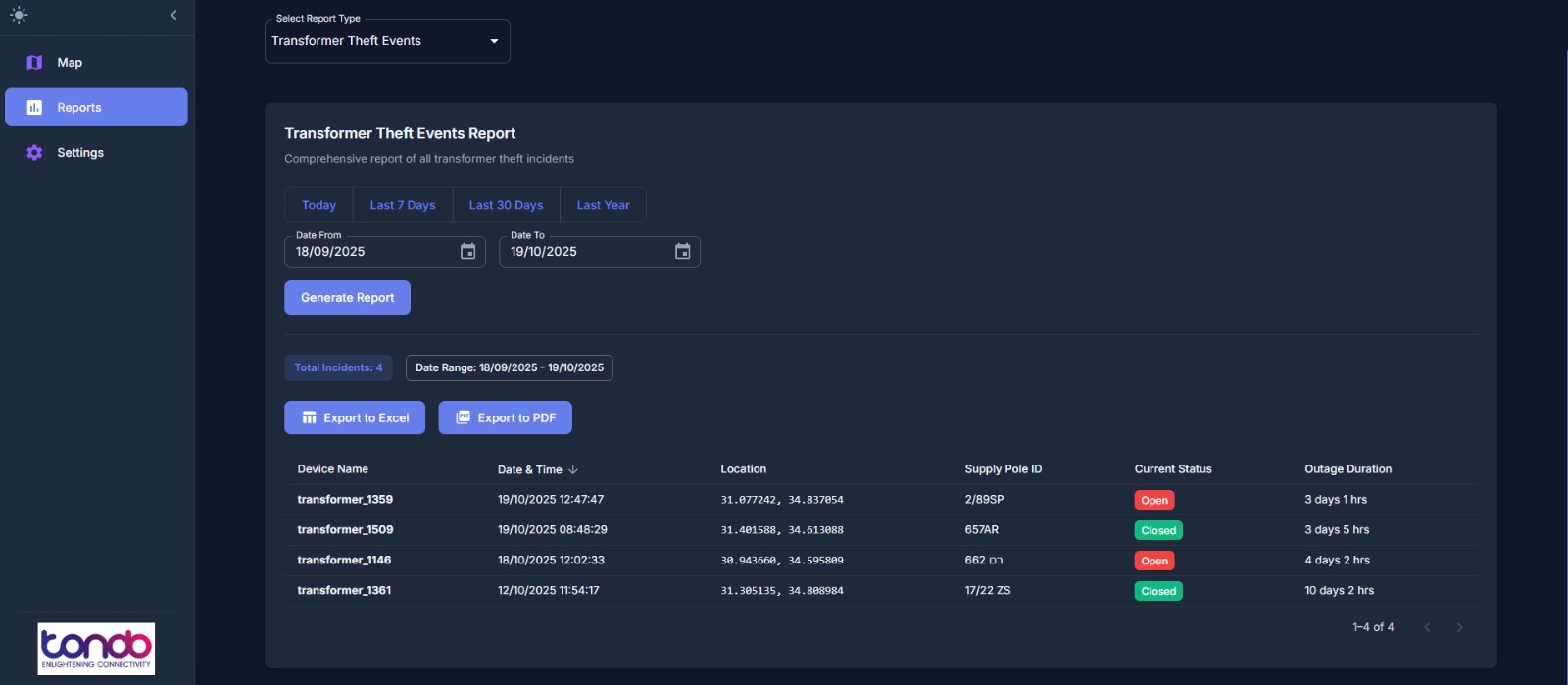Viewport: 1568px width, 685px height.
Task: Toggle the light/dark theme sun icon
Action: pyautogui.click(x=19, y=15)
